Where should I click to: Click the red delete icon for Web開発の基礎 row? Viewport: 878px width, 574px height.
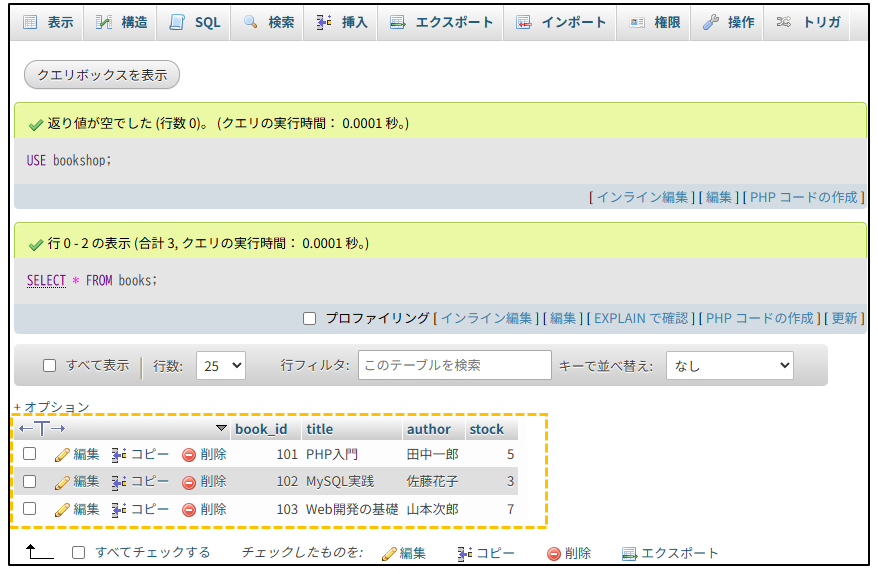click(x=189, y=509)
